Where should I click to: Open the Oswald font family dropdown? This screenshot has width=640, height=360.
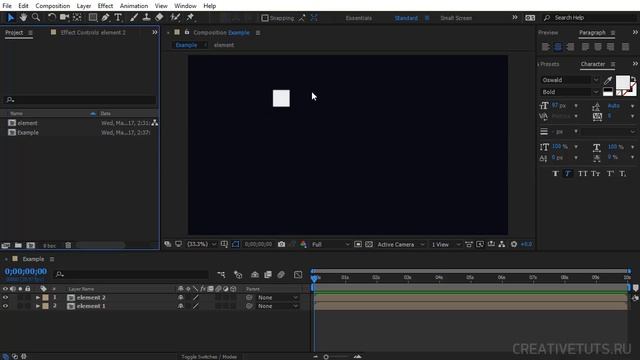570,80
